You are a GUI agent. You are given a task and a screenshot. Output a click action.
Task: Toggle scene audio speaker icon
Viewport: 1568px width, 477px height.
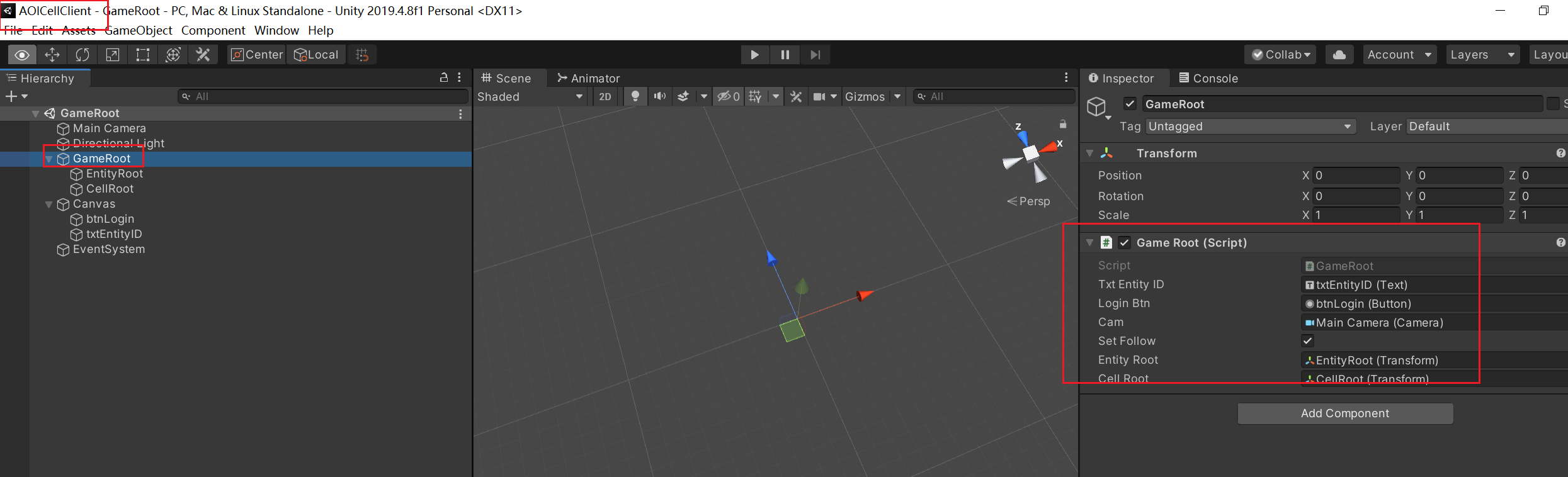(x=659, y=96)
